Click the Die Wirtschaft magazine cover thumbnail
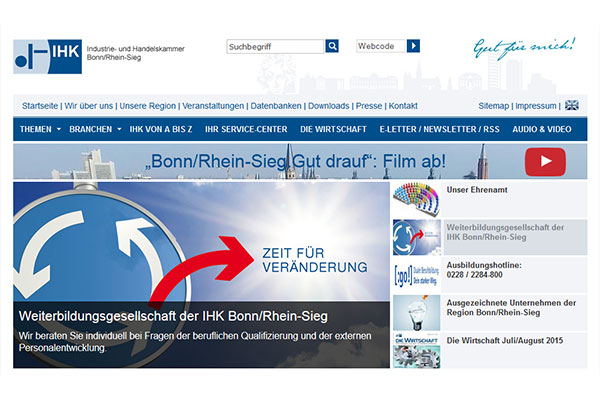This screenshot has height=400, width=600. click(417, 350)
